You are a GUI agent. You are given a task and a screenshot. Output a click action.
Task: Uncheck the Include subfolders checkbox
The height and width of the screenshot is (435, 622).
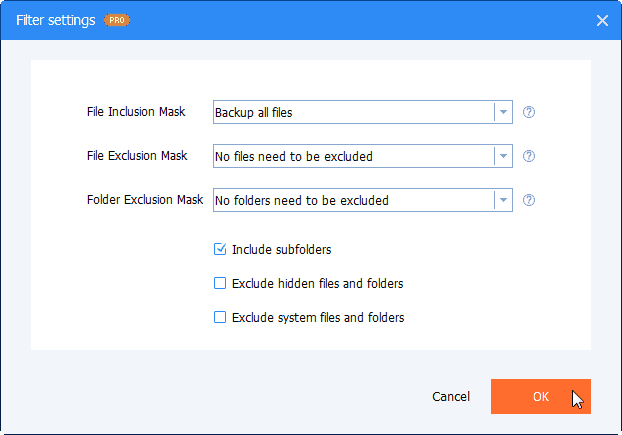221,249
